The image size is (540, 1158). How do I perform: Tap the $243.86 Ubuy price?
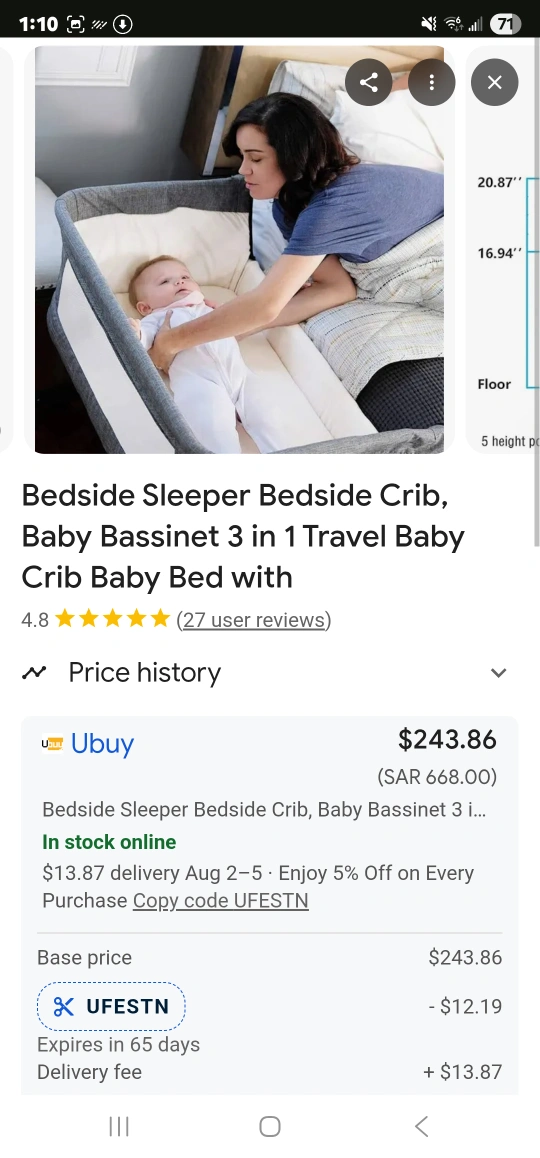447,739
